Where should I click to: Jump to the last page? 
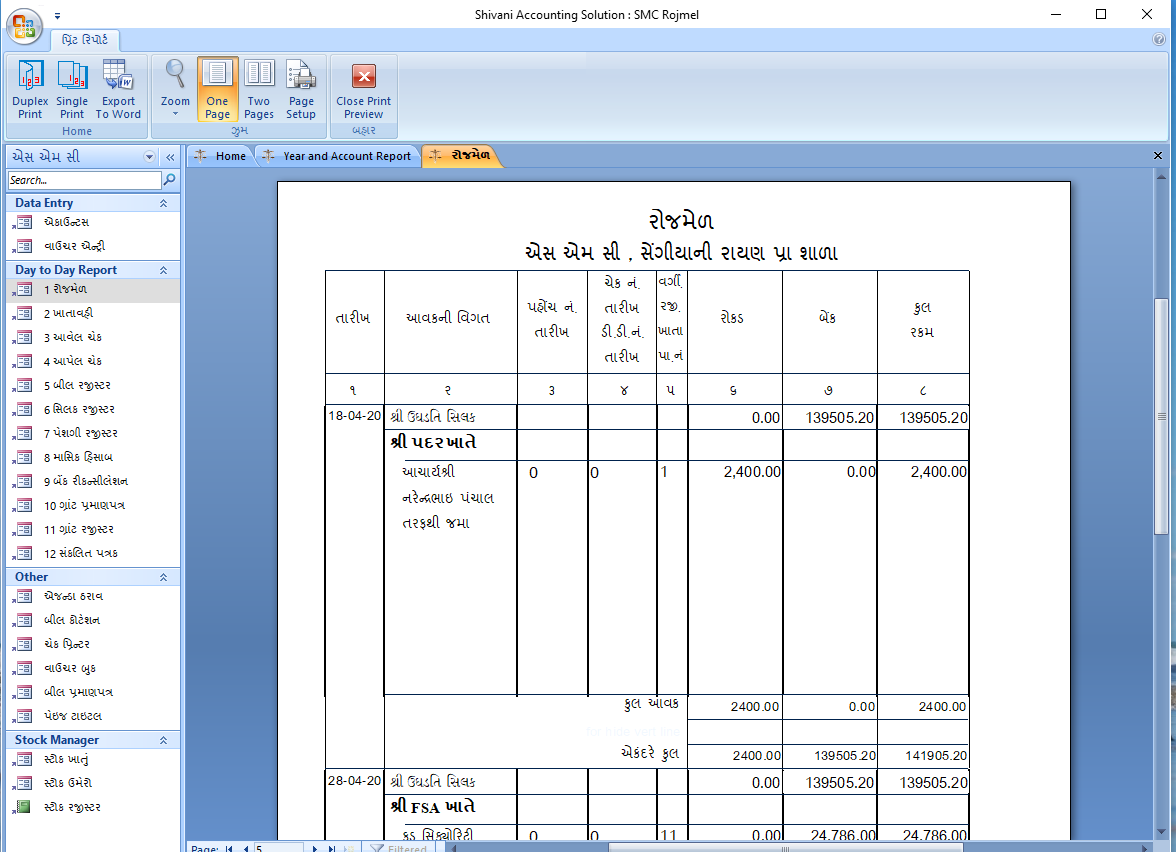(334, 846)
